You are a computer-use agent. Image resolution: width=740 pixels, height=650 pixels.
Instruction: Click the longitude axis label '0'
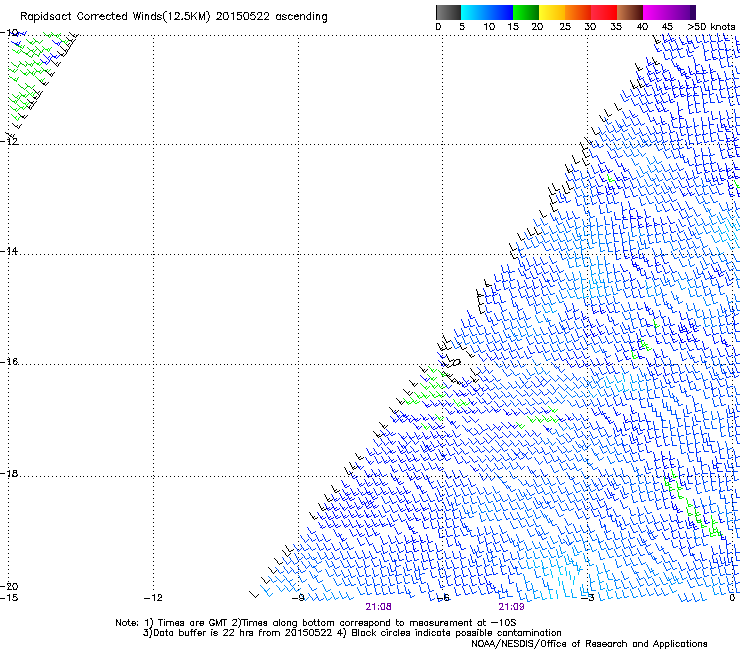tap(732, 598)
